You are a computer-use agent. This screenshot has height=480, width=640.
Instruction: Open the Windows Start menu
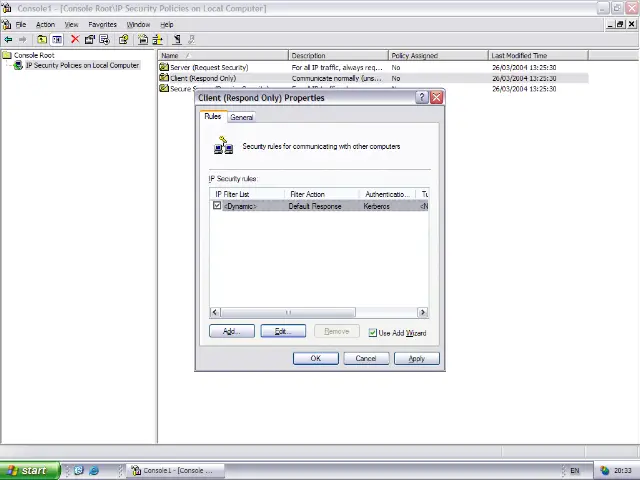[27, 470]
